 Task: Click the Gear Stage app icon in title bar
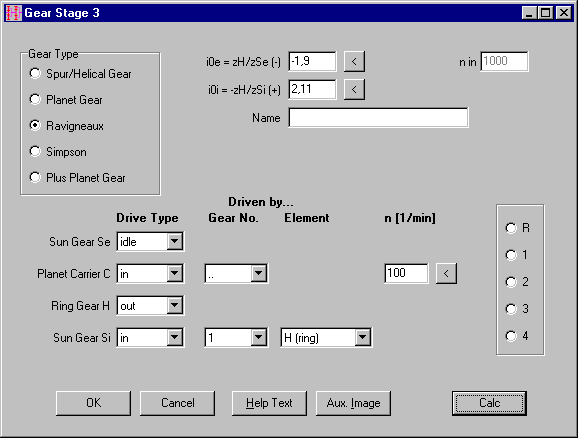pyautogui.click(x=14, y=13)
